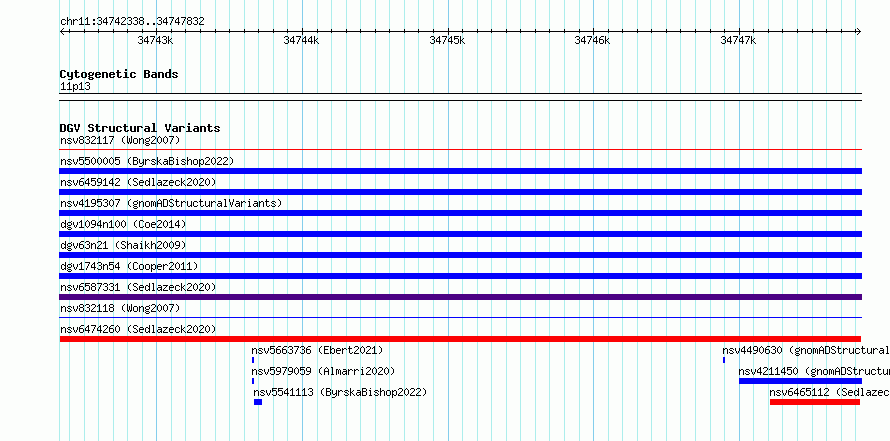Open variant label dgv1743n54 (Cooper2011)
890x441 pixels.
[129, 266]
